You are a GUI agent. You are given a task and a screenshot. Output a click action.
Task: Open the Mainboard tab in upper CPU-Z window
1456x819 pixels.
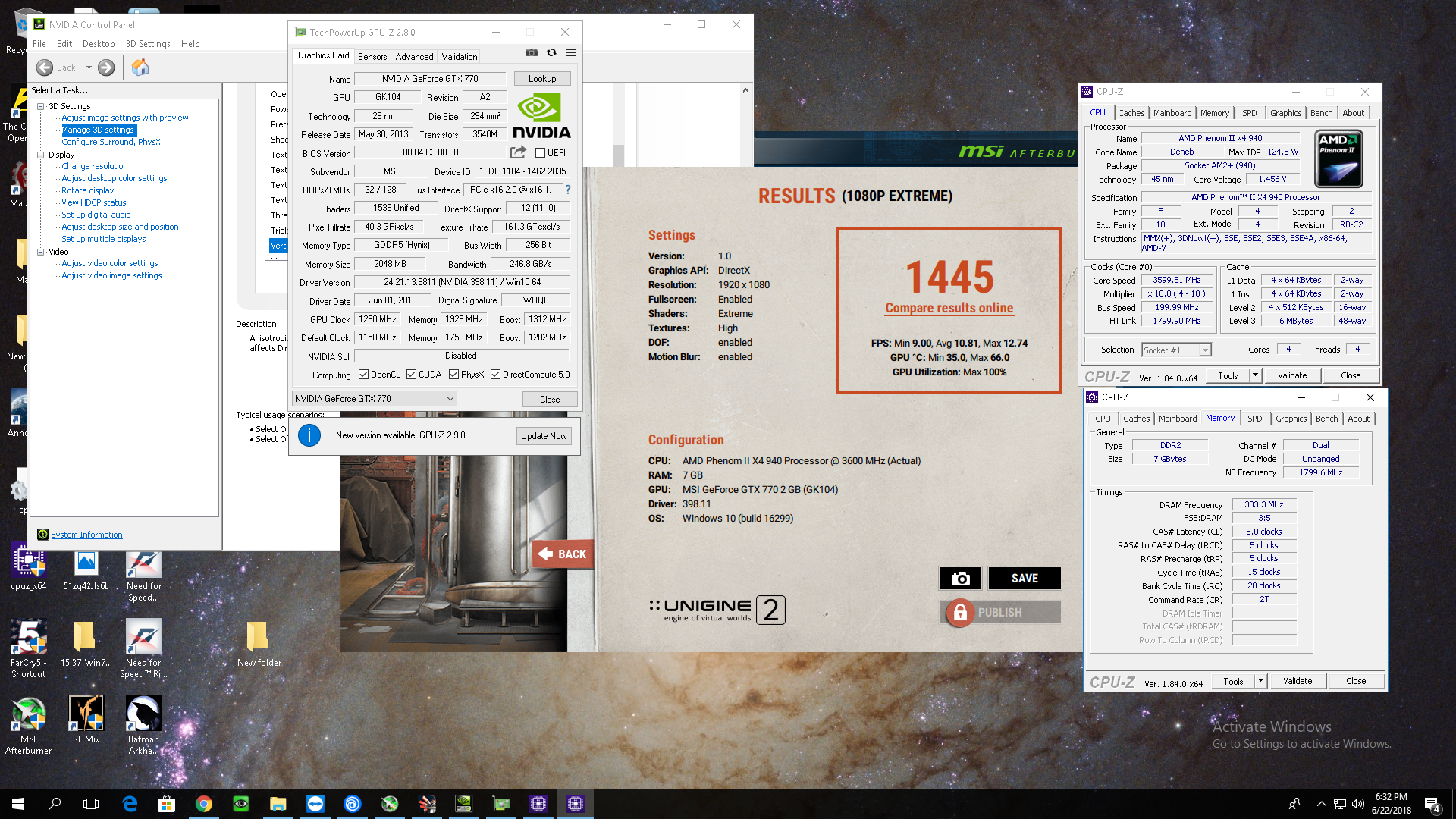pyautogui.click(x=1172, y=113)
